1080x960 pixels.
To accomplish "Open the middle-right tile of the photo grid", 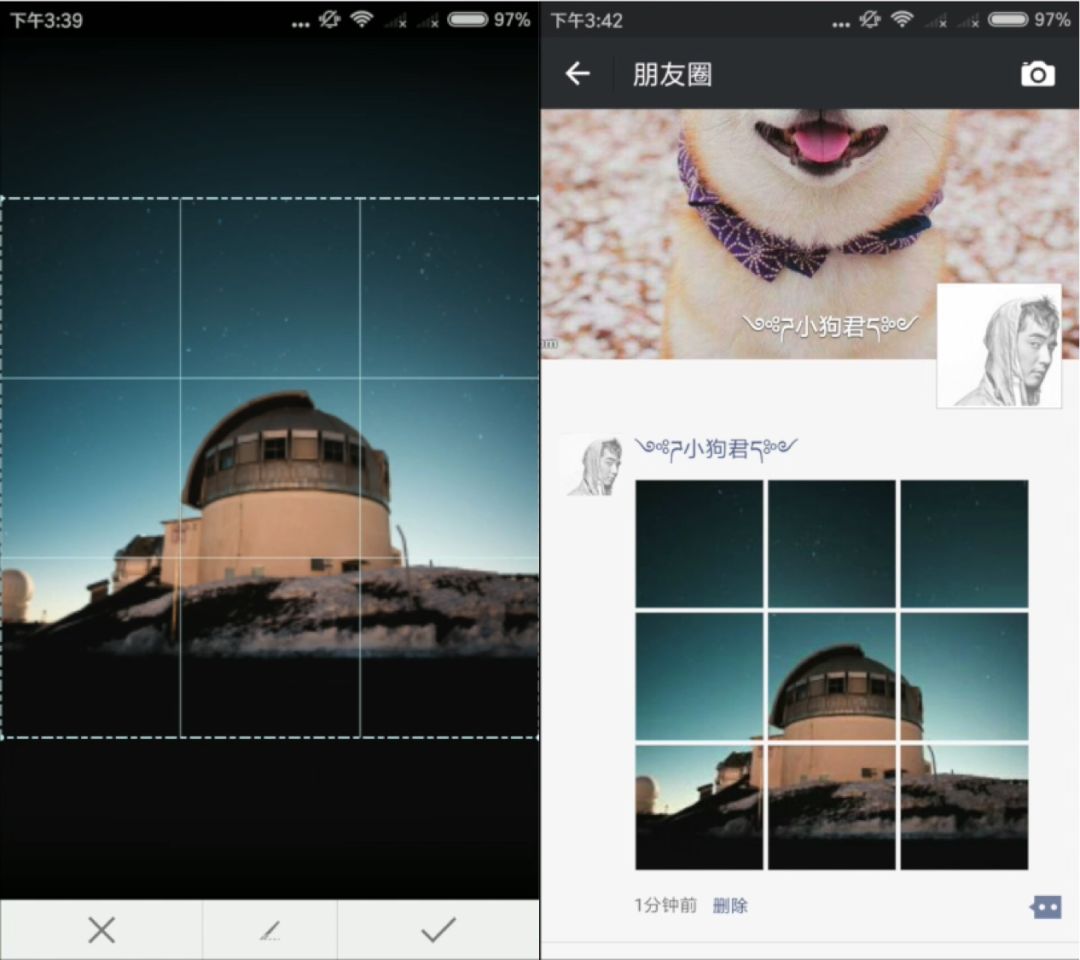I will tap(964, 676).
